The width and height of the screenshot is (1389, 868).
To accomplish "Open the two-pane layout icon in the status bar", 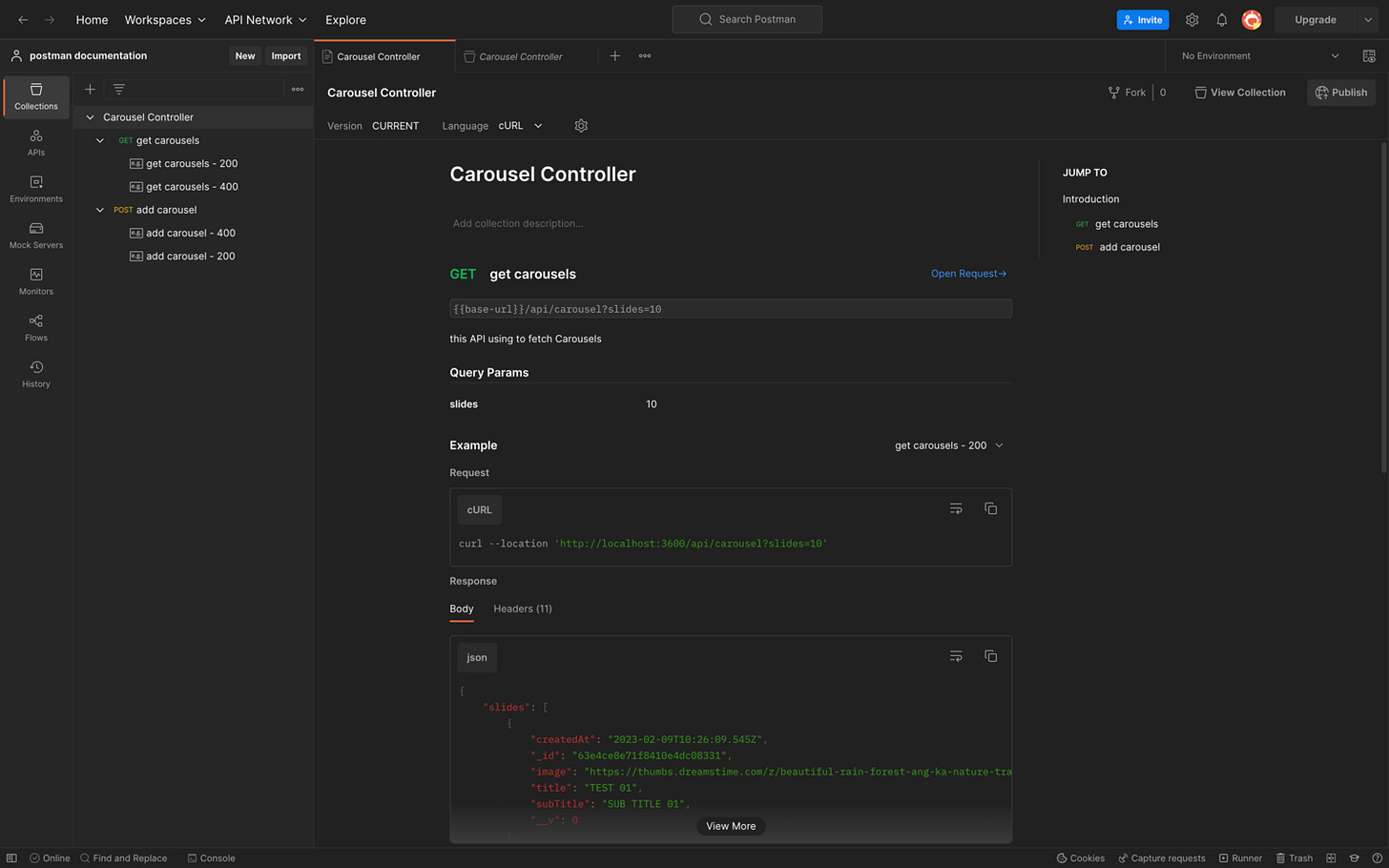I will click(x=1331, y=858).
